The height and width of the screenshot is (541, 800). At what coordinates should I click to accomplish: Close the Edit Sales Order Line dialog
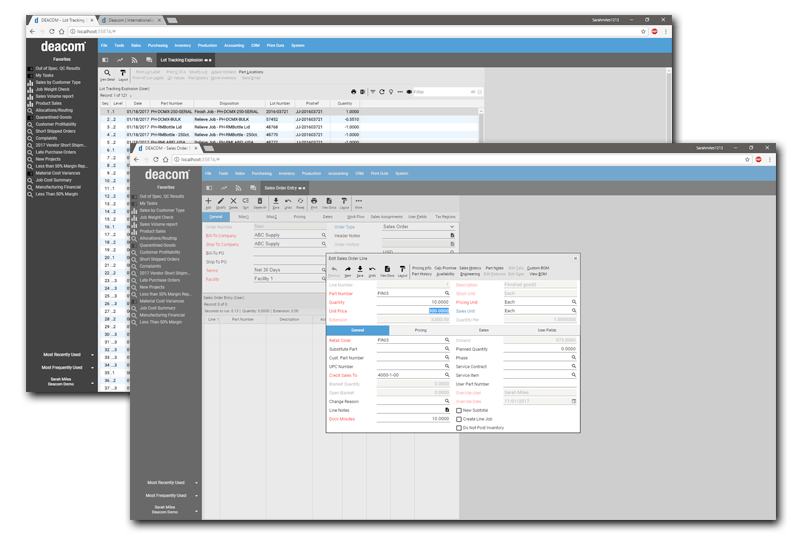(x=575, y=258)
